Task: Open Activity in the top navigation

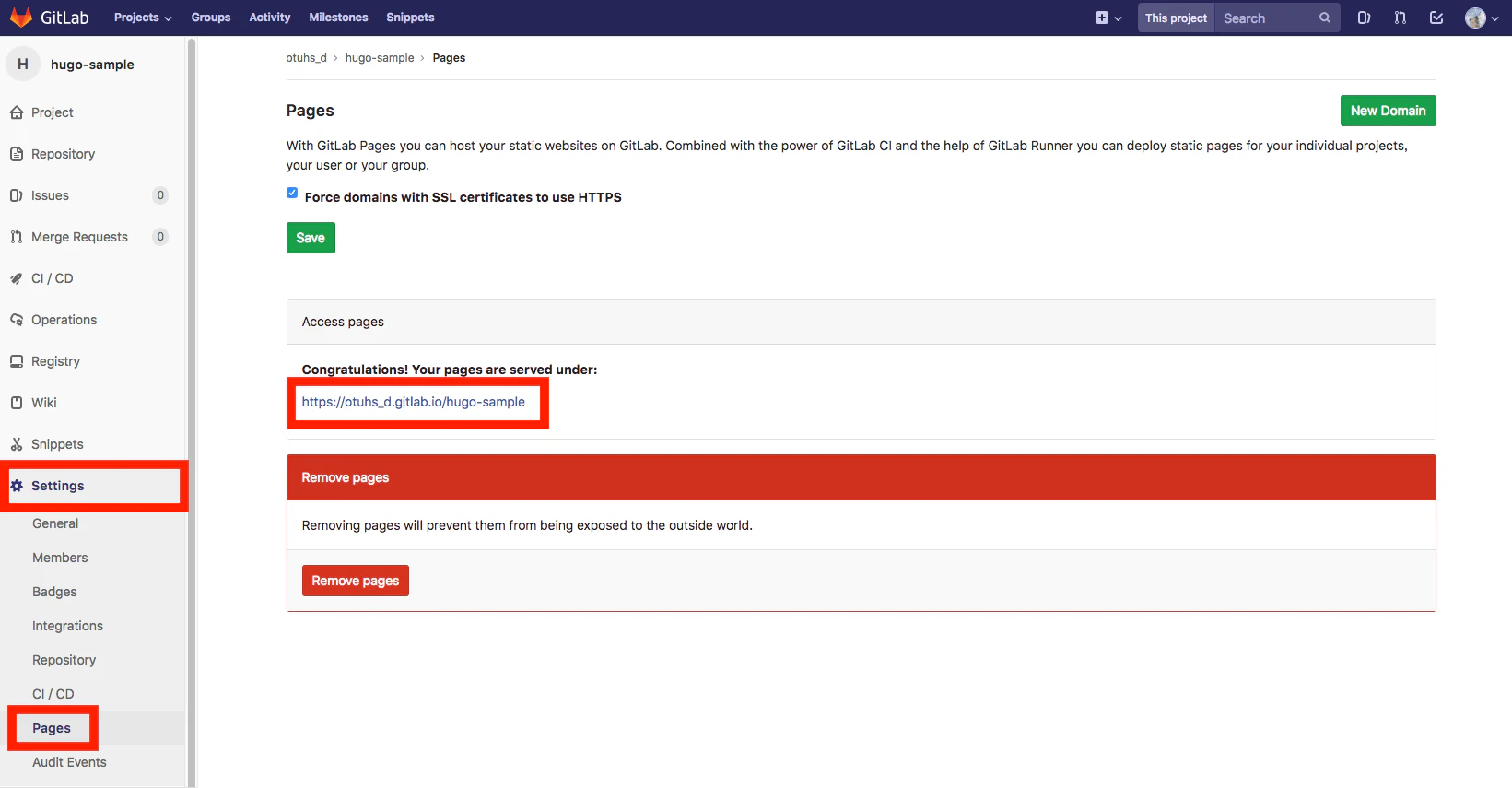Action: (270, 18)
